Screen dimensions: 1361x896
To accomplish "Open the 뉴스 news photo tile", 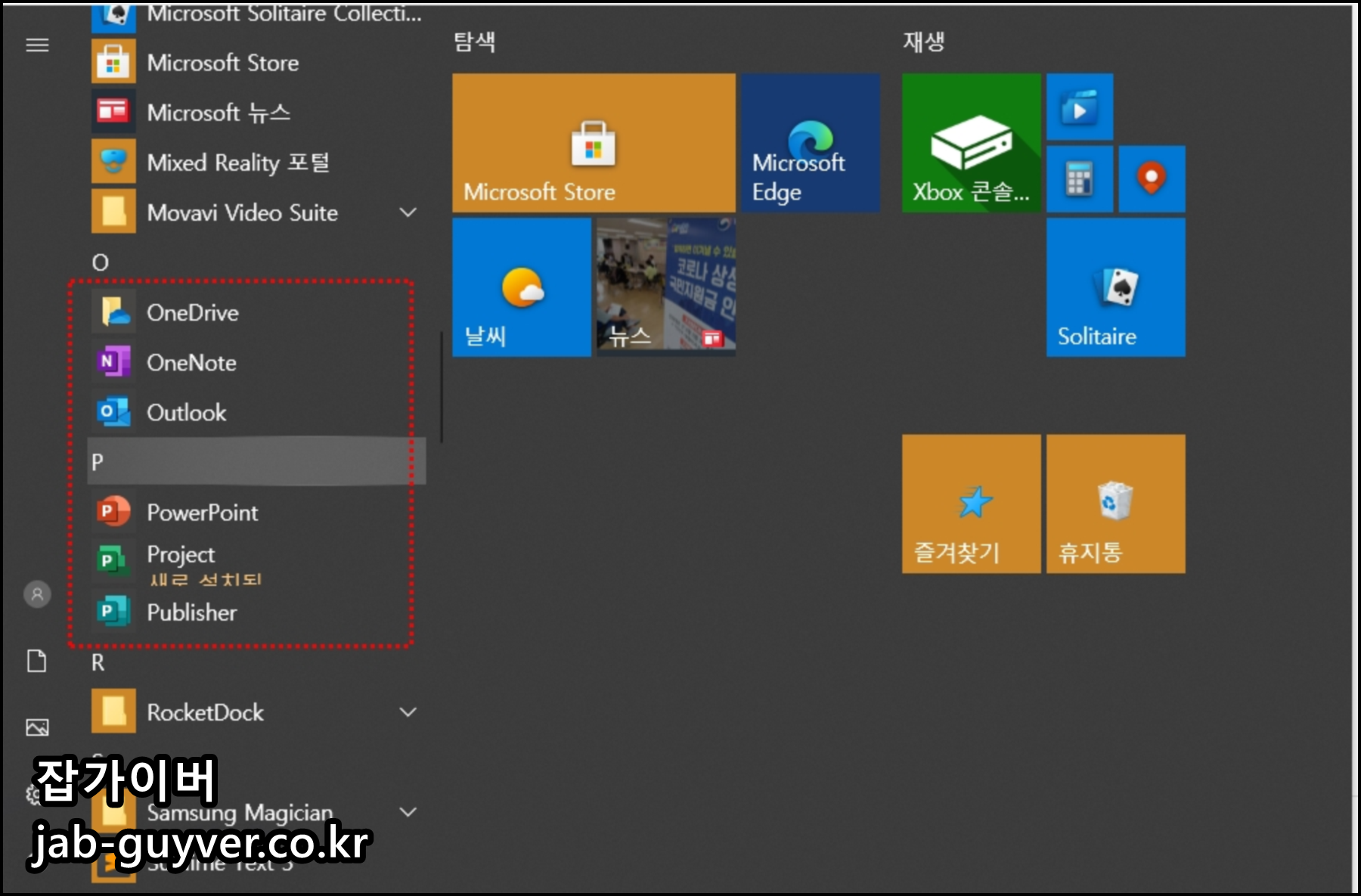I will [666, 287].
